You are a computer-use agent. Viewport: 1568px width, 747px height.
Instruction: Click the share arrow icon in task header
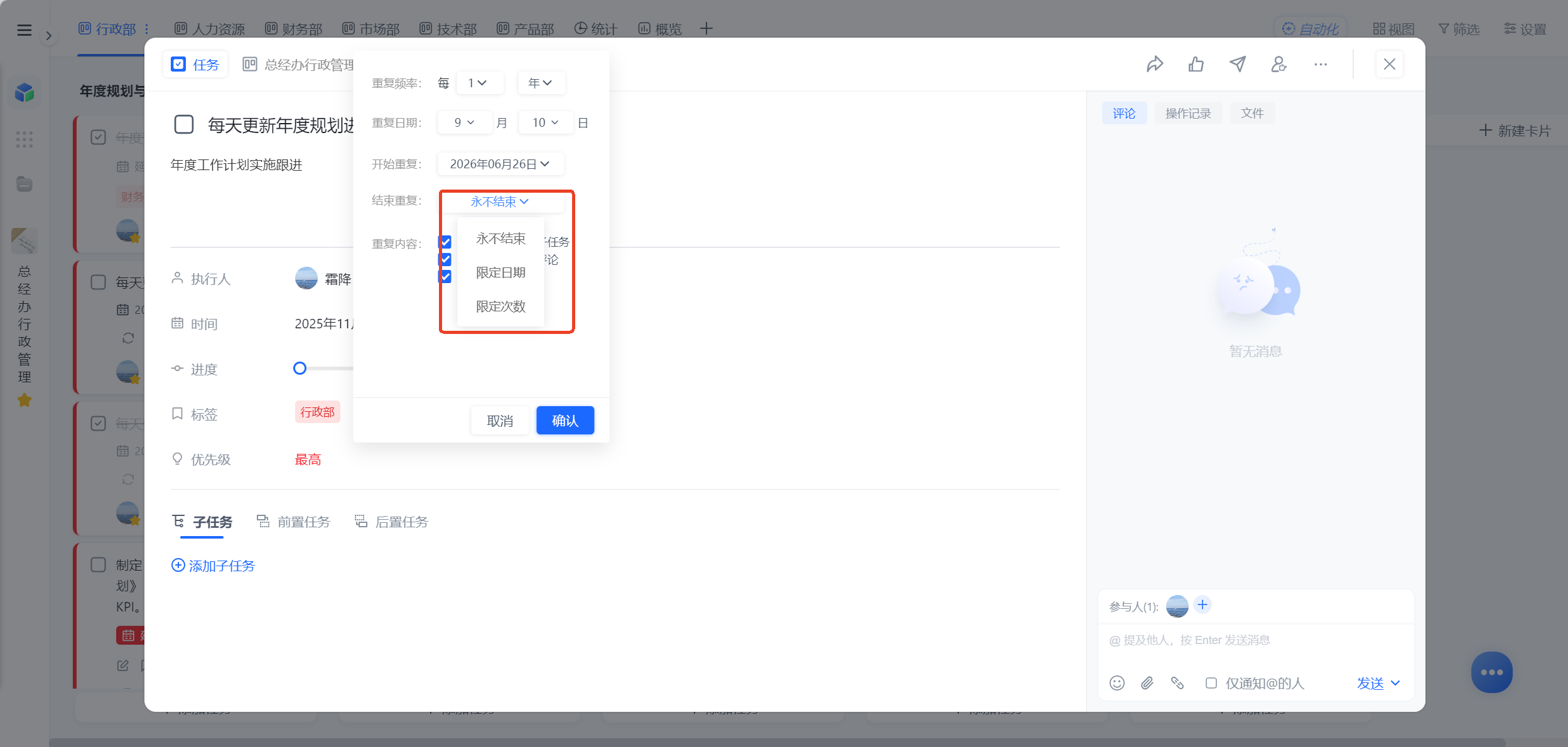coord(1155,64)
